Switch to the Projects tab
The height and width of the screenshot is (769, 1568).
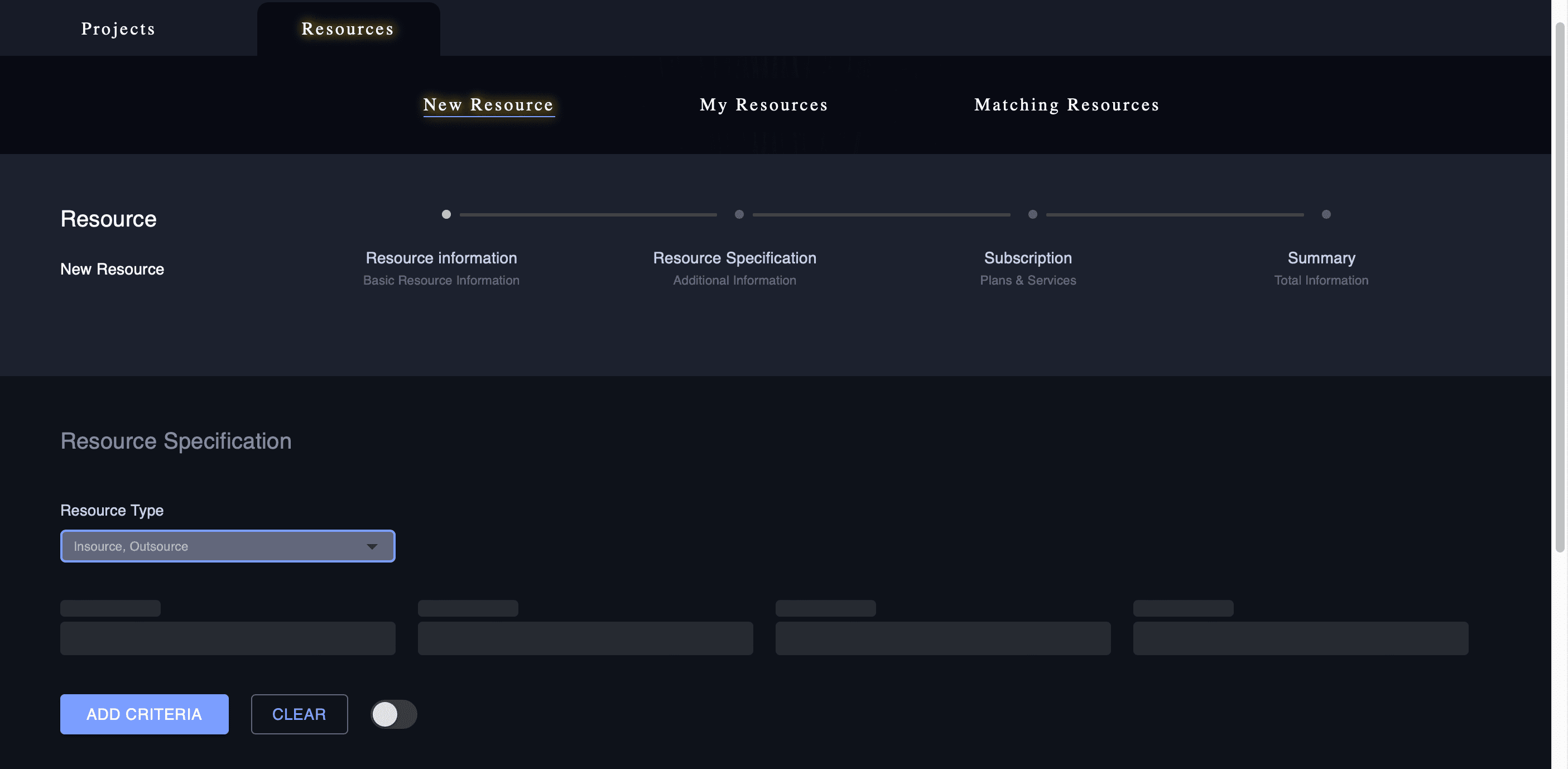pos(118,28)
